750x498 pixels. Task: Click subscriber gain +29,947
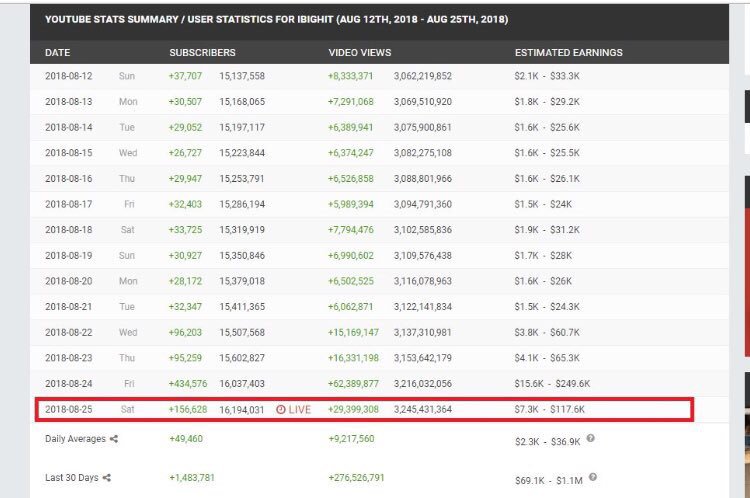point(185,178)
